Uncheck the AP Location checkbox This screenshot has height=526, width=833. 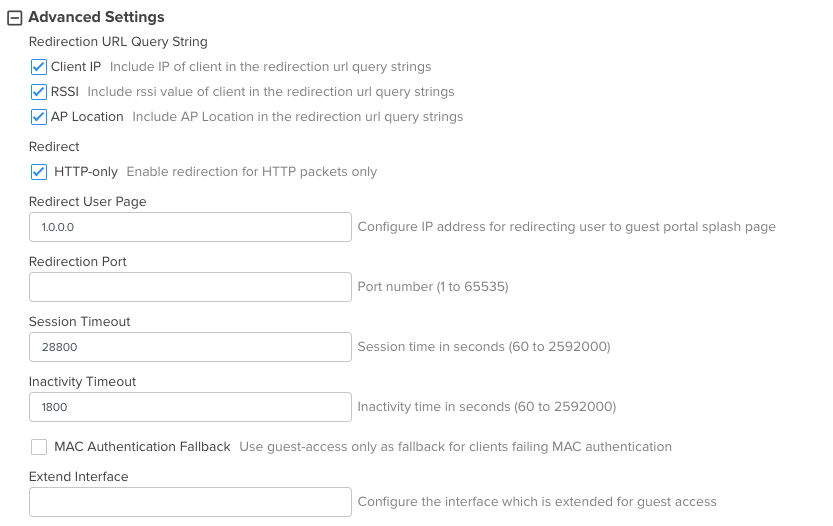tap(39, 117)
